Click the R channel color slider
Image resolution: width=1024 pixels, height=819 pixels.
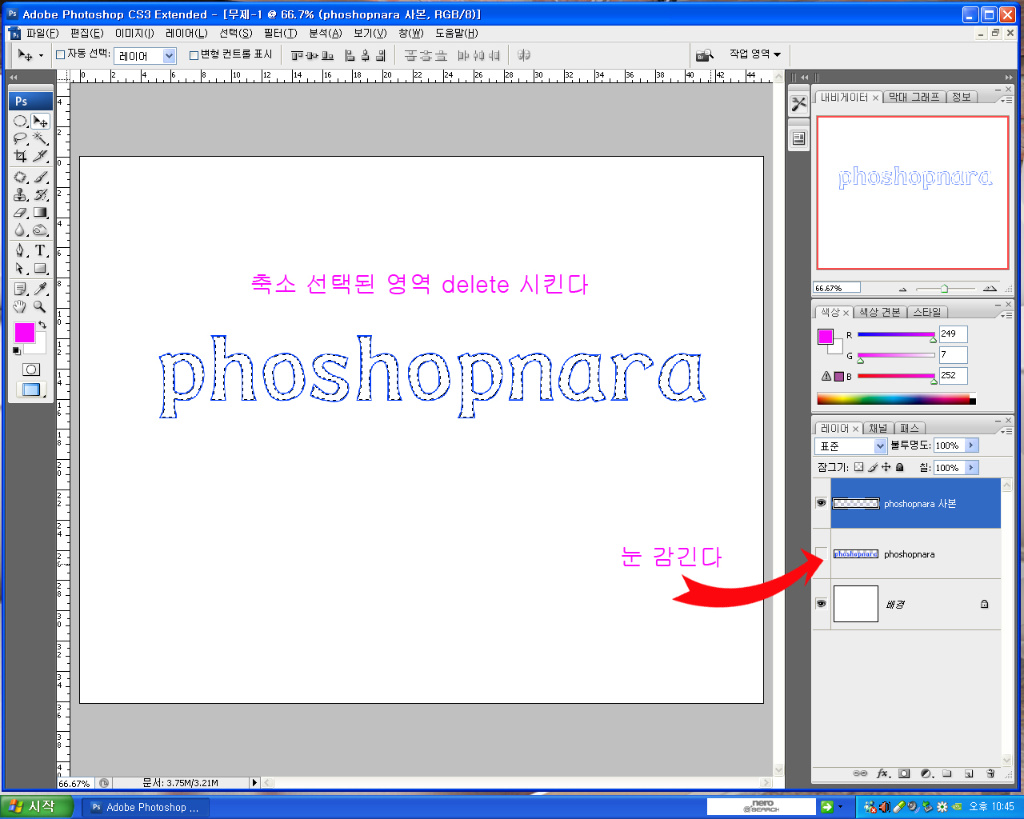pos(896,334)
